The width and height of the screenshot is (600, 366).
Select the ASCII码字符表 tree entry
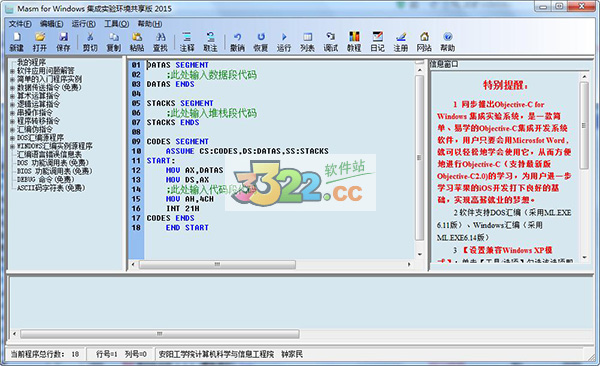click(x=51, y=188)
